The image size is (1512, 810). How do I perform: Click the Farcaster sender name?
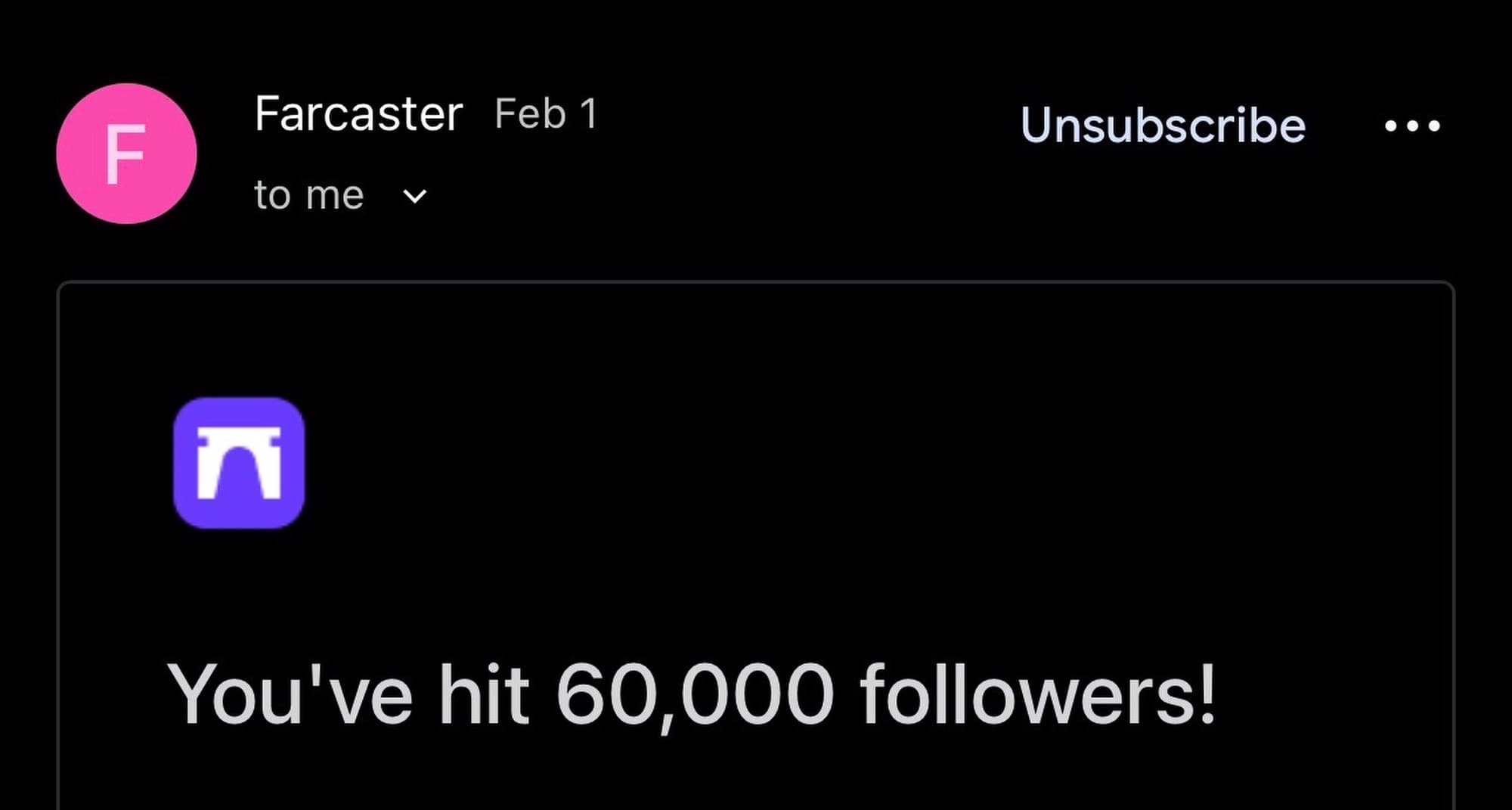(x=358, y=114)
